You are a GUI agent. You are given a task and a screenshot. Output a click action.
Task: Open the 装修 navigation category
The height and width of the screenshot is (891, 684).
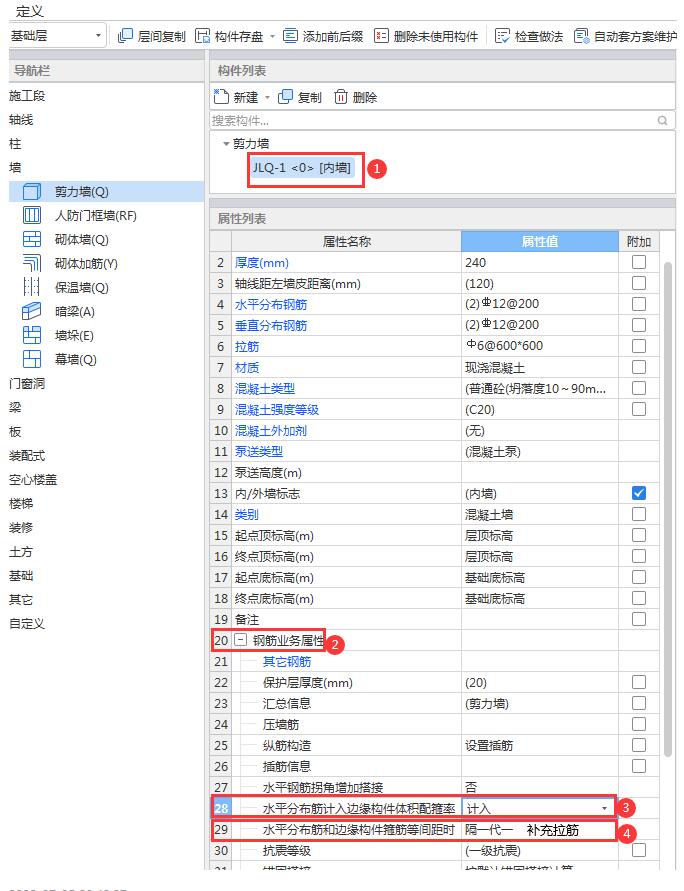[x=21, y=527]
